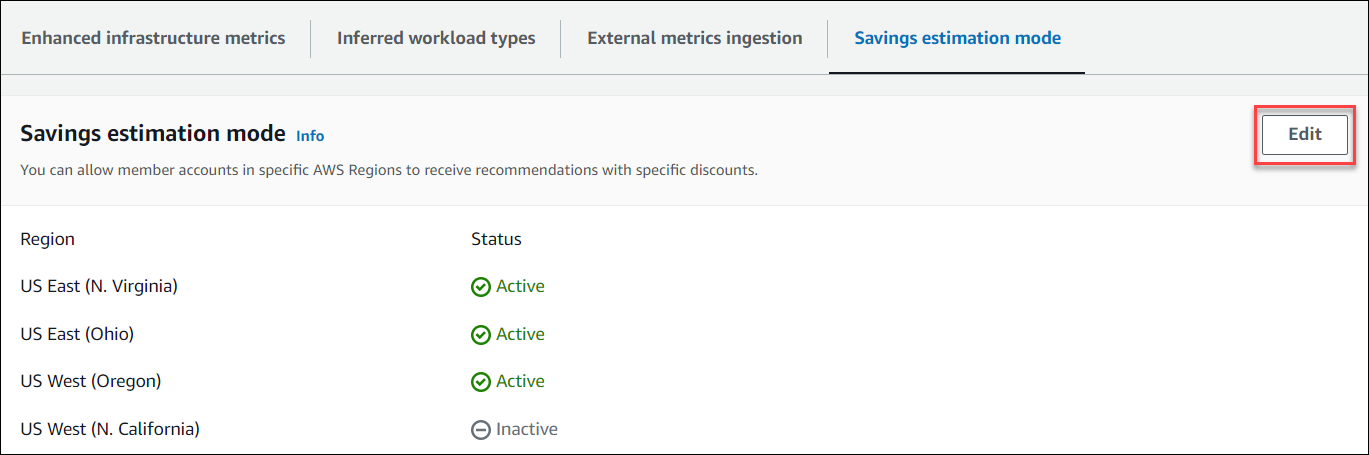Click green checkmark icon for US East (N. Virginia)
The width and height of the screenshot is (1369, 455).
point(481,287)
